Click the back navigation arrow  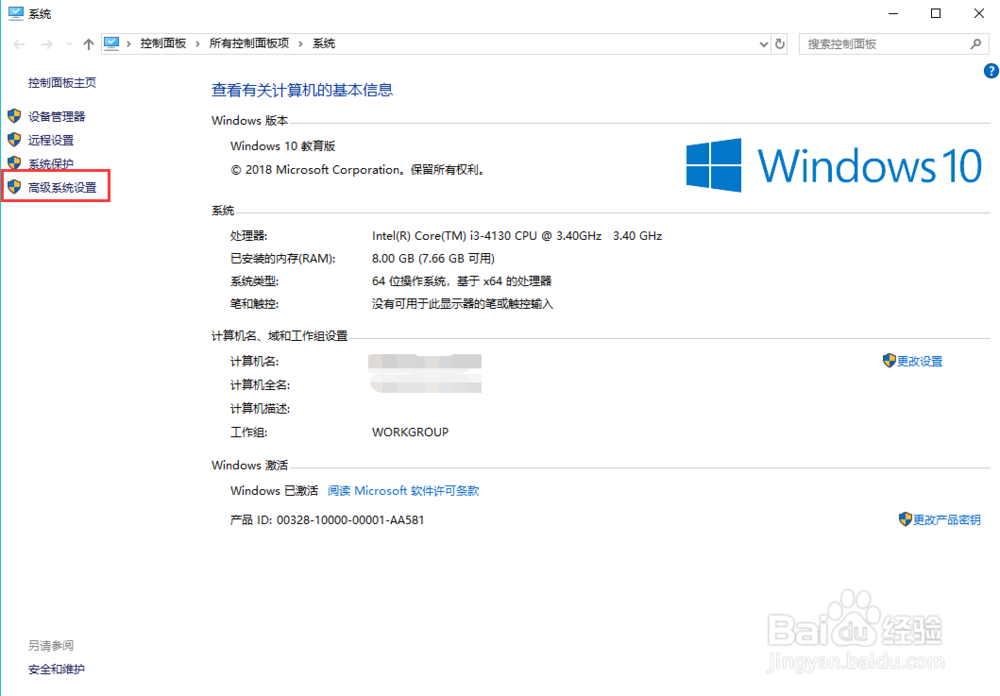coord(17,43)
